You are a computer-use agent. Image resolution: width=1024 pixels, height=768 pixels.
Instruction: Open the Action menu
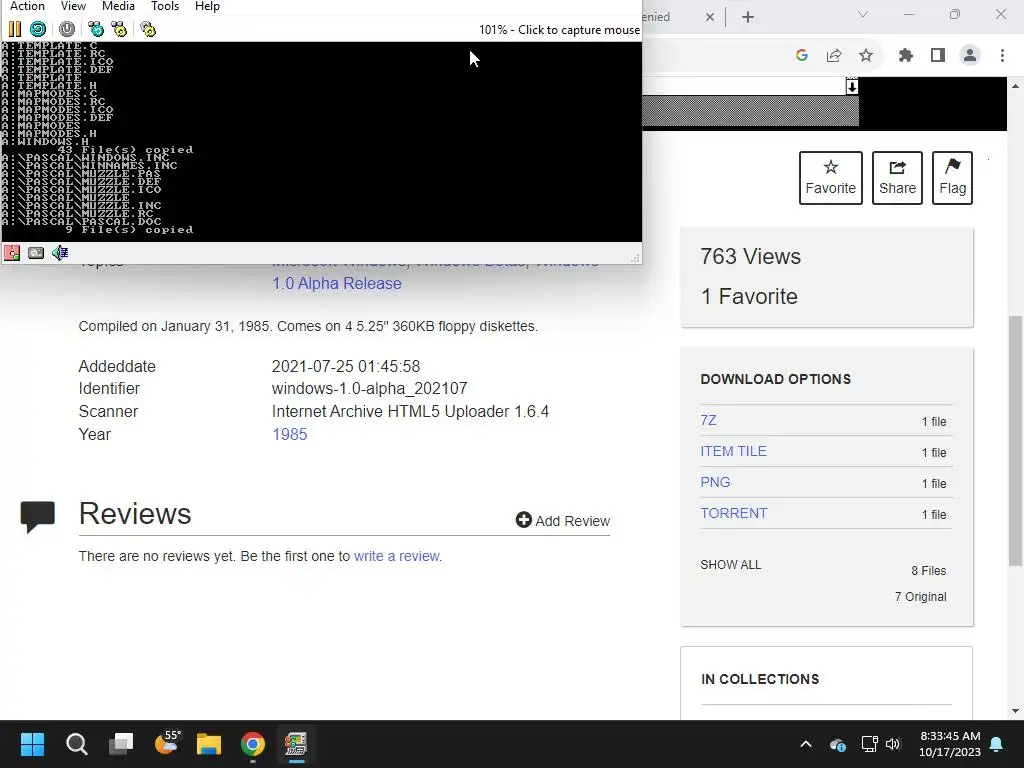(x=27, y=6)
